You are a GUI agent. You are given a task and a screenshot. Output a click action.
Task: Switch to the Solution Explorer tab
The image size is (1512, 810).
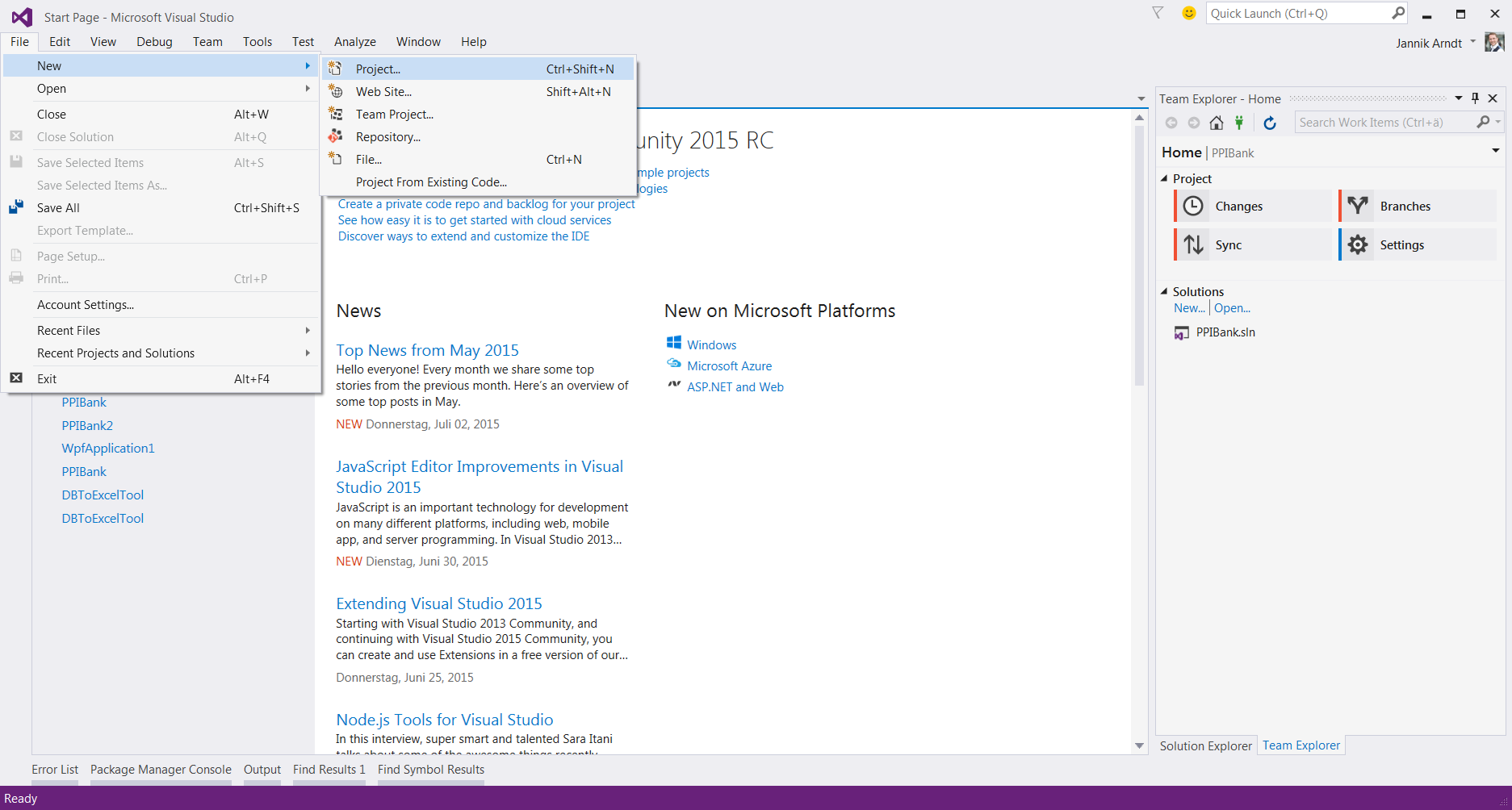[x=1206, y=745]
